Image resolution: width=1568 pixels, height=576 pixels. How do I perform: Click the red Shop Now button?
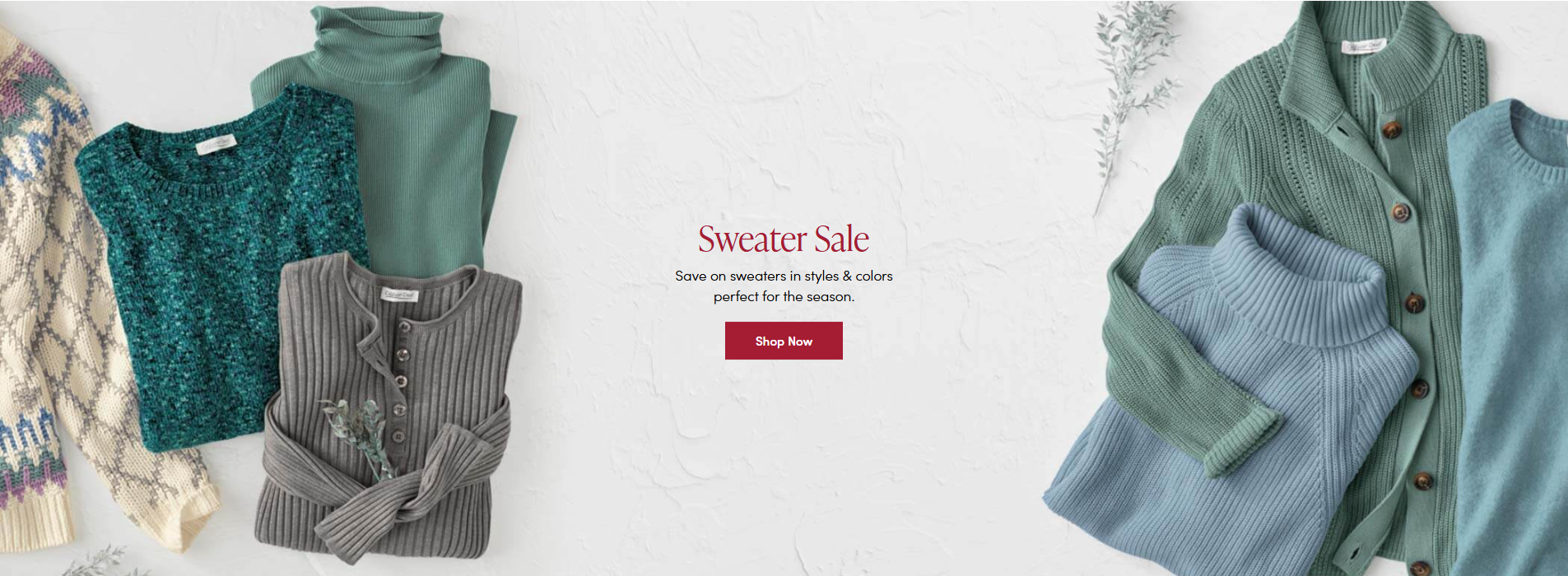click(784, 341)
